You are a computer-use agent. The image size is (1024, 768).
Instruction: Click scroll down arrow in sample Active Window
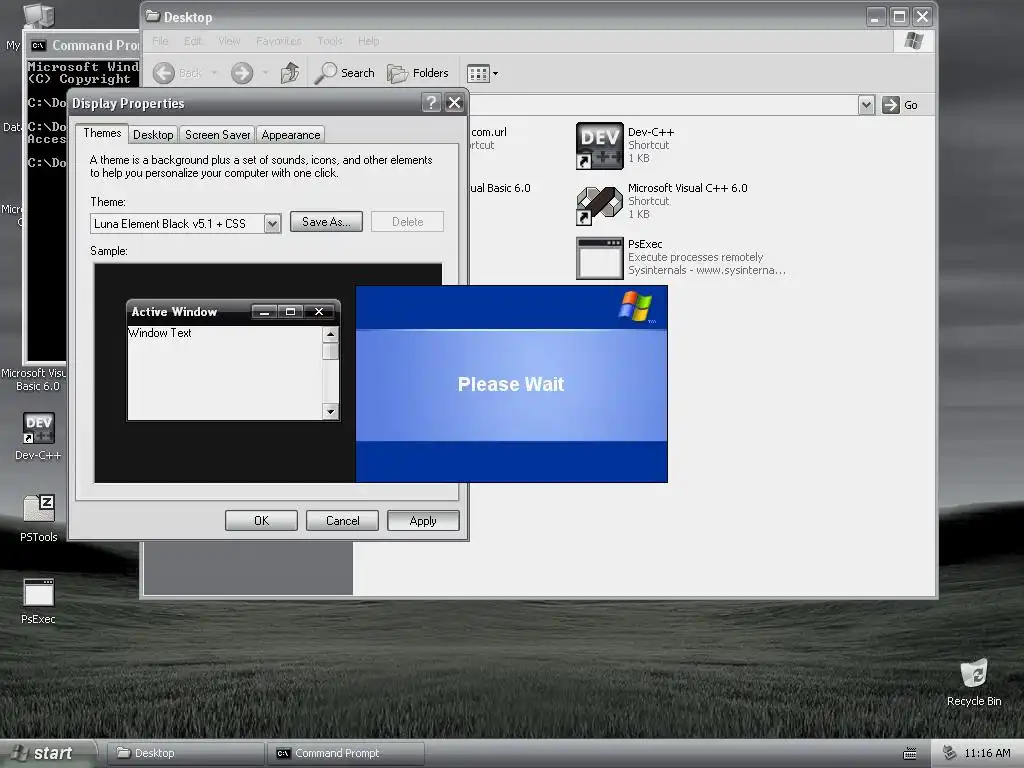click(330, 411)
